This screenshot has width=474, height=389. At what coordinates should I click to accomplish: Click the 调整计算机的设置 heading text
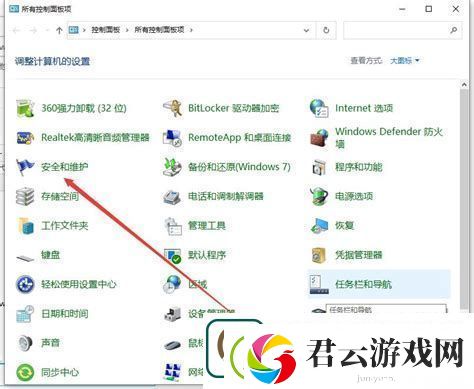[52, 61]
